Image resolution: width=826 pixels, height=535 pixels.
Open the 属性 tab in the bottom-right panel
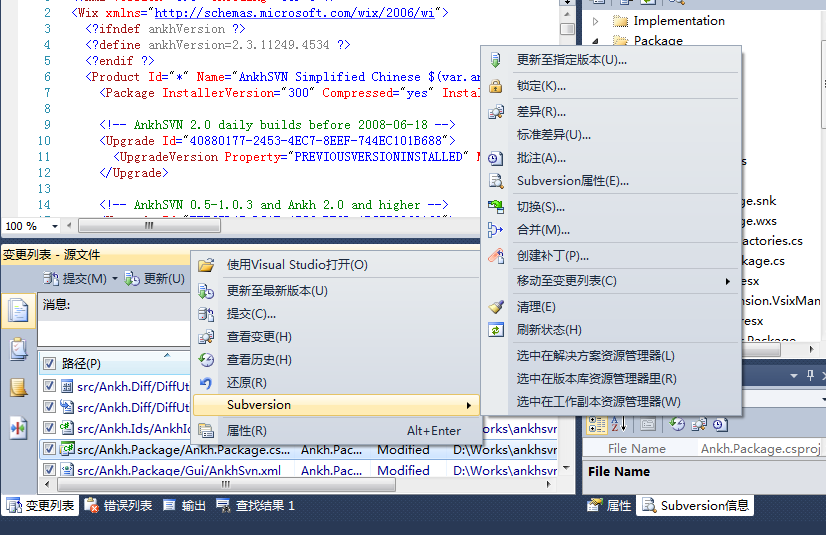click(x=609, y=506)
